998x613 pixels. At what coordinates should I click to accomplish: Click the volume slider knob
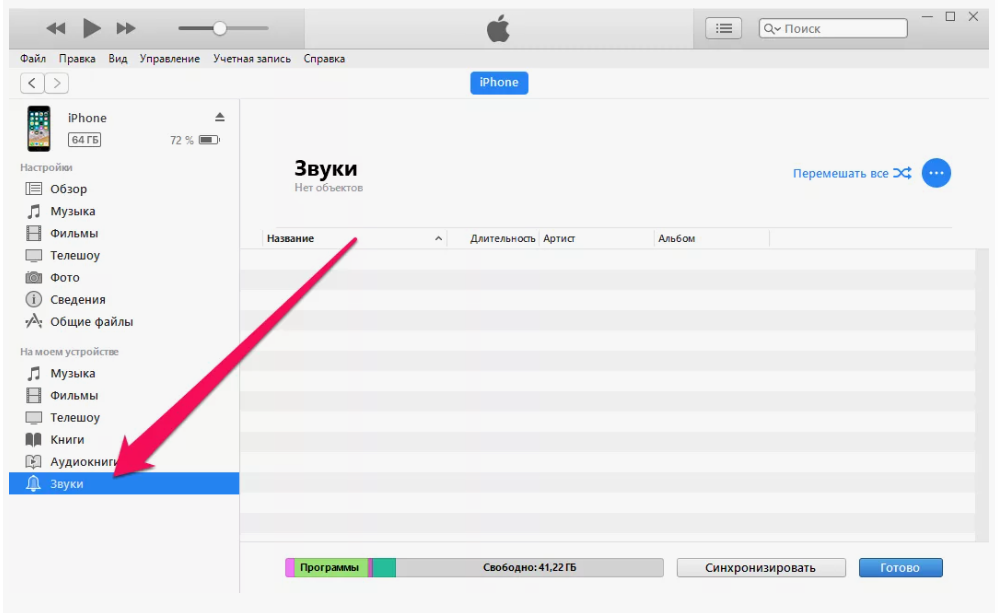(x=219, y=28)
